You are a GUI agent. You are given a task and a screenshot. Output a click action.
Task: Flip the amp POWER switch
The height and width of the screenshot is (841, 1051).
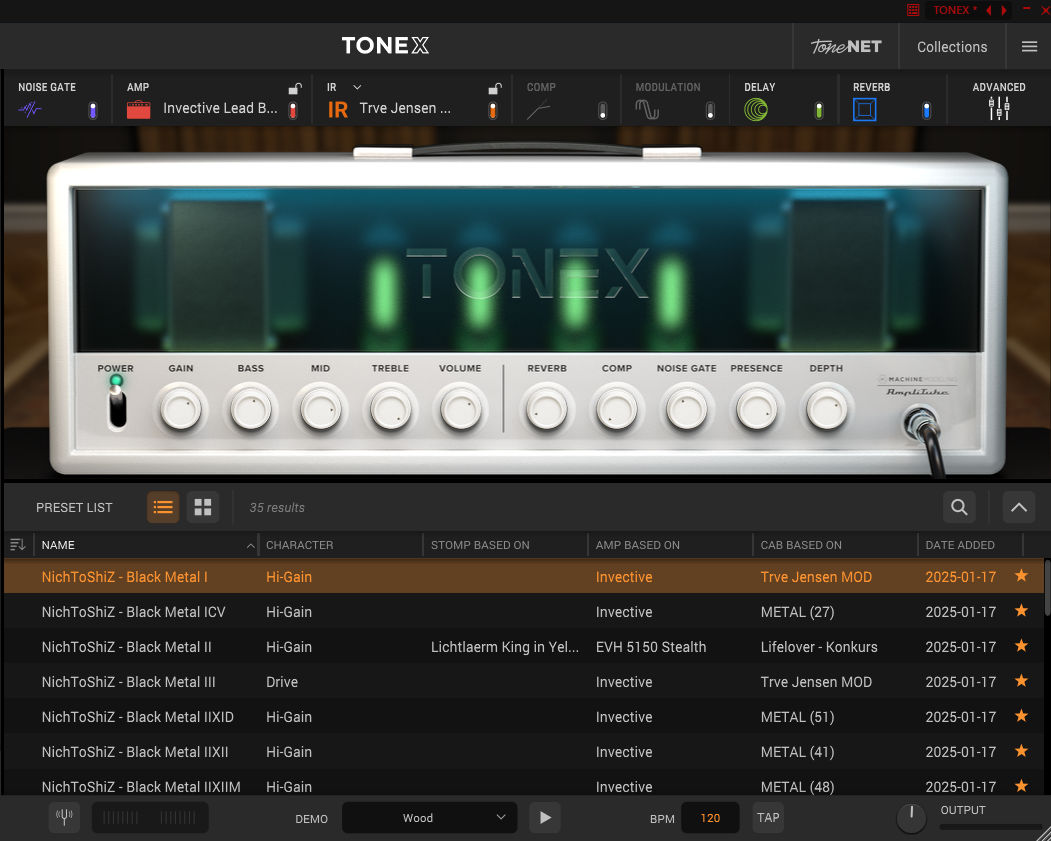[117, 407]
